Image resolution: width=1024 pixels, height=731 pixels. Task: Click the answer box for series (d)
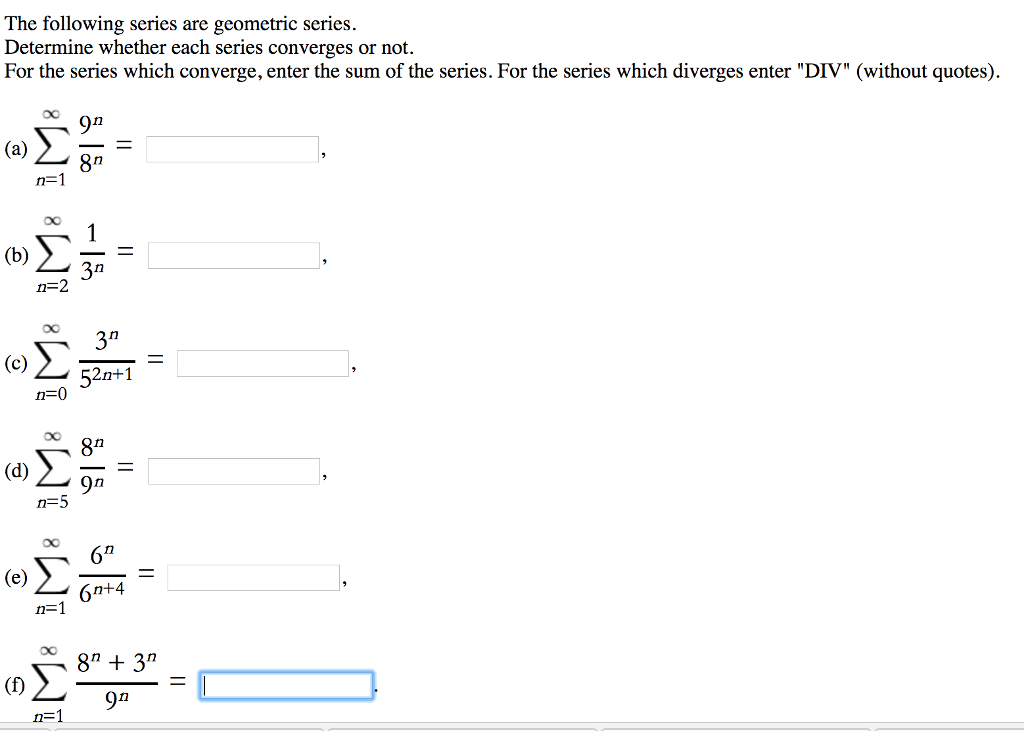click(235, 470)
